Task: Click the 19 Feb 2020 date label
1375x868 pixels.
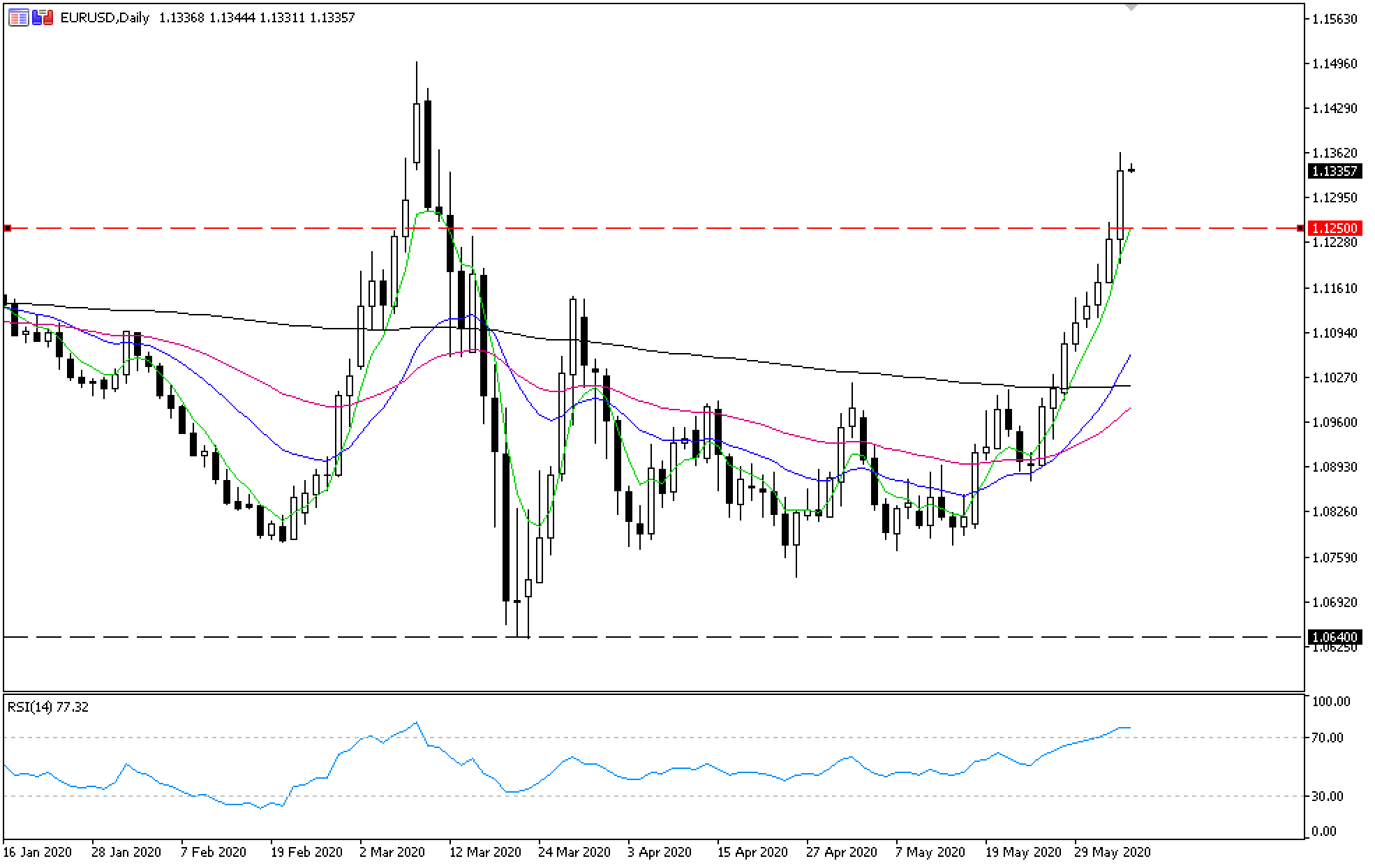Action: click(306, 852)
